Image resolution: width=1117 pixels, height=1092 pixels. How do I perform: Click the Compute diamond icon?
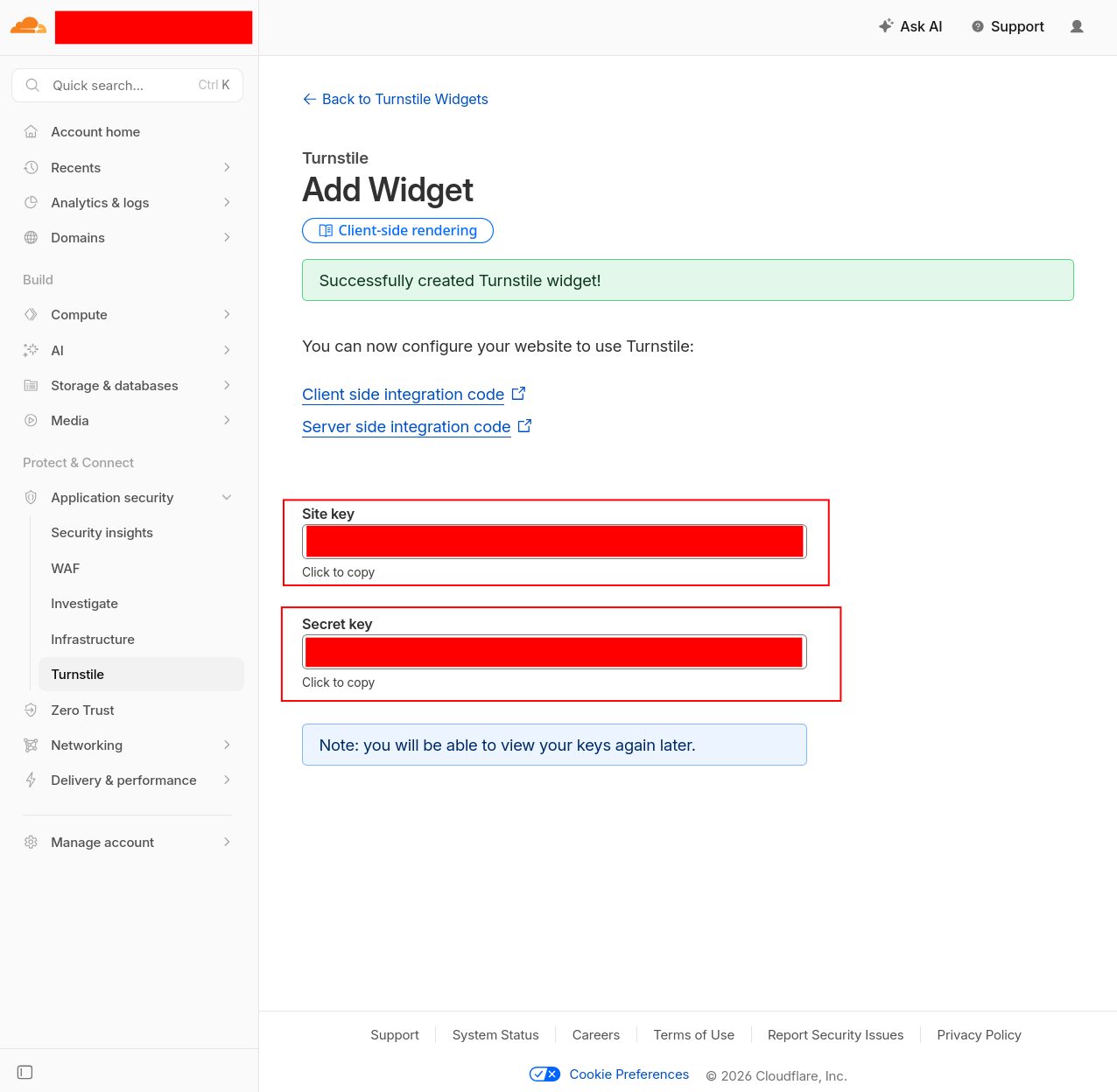(x=31, y=314)
